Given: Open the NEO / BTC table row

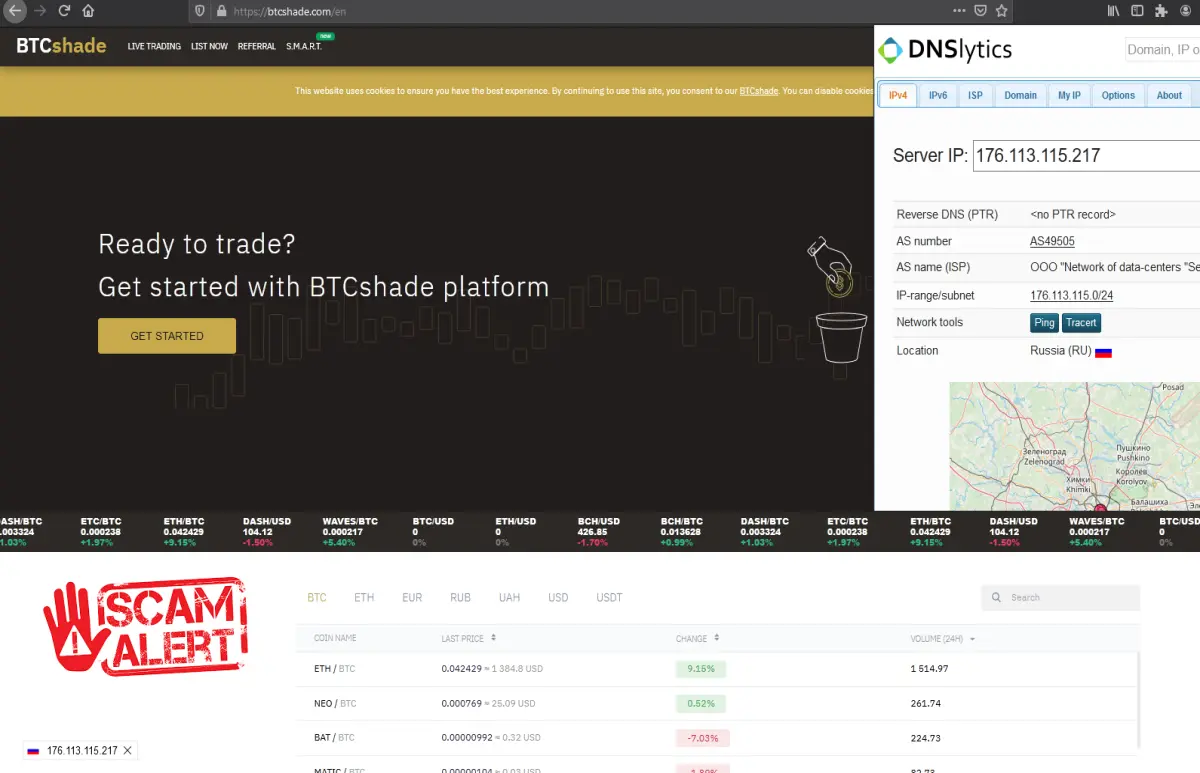Looking at the screenshot, I should coord(718,703).
